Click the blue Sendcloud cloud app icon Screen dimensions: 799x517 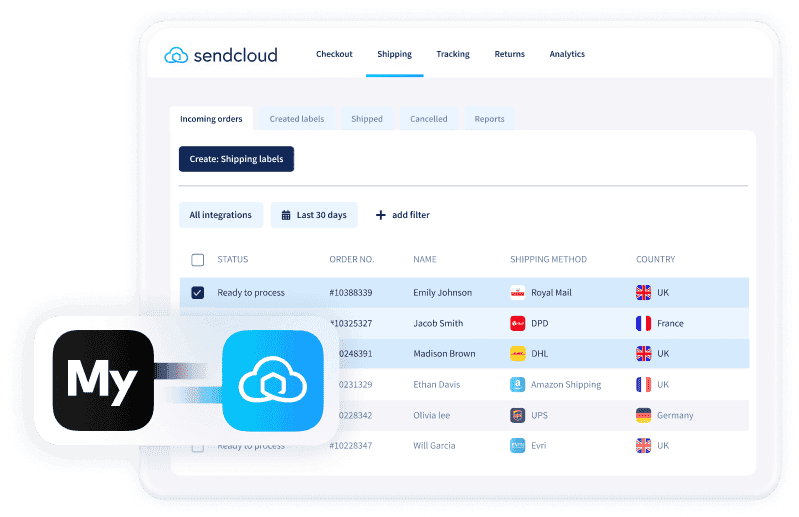[x=273, y=380]
